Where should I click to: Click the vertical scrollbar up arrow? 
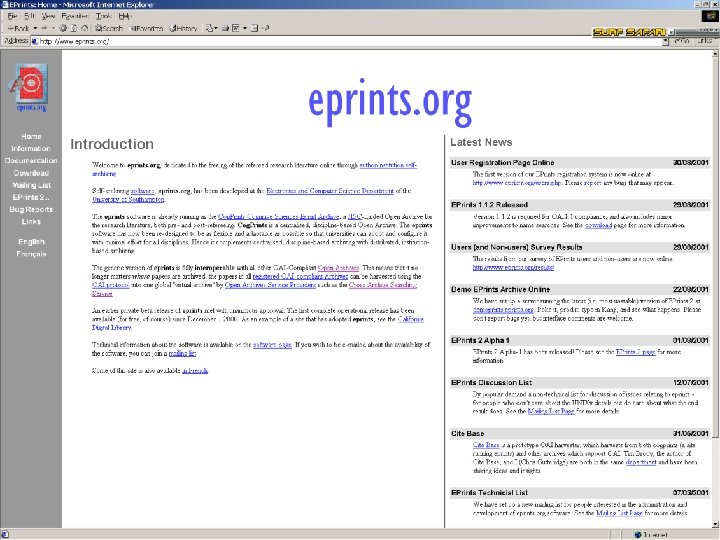(715, 54)
